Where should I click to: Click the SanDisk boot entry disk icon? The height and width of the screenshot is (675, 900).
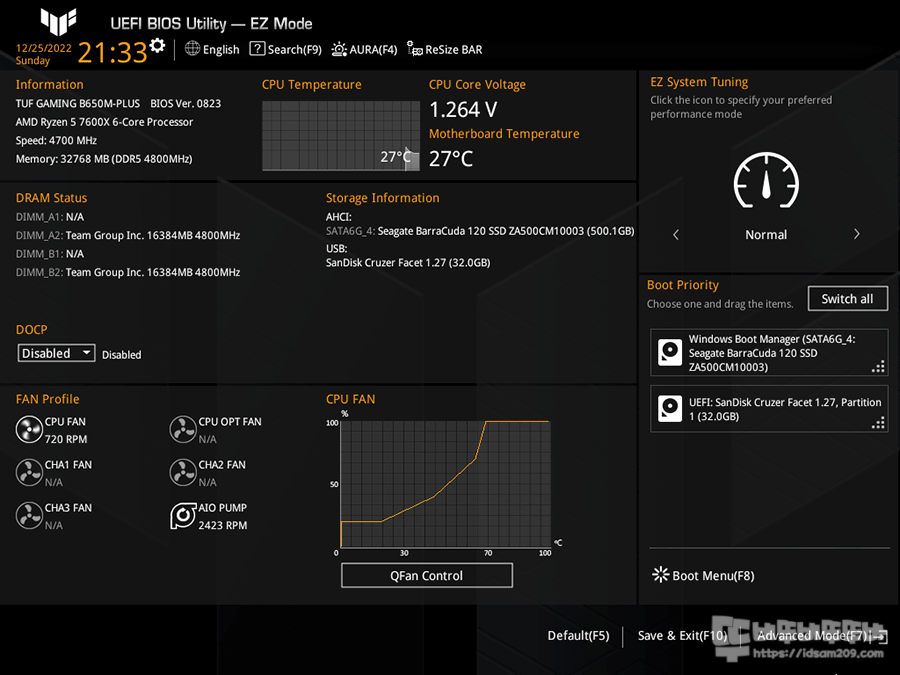tap(669, 409)
